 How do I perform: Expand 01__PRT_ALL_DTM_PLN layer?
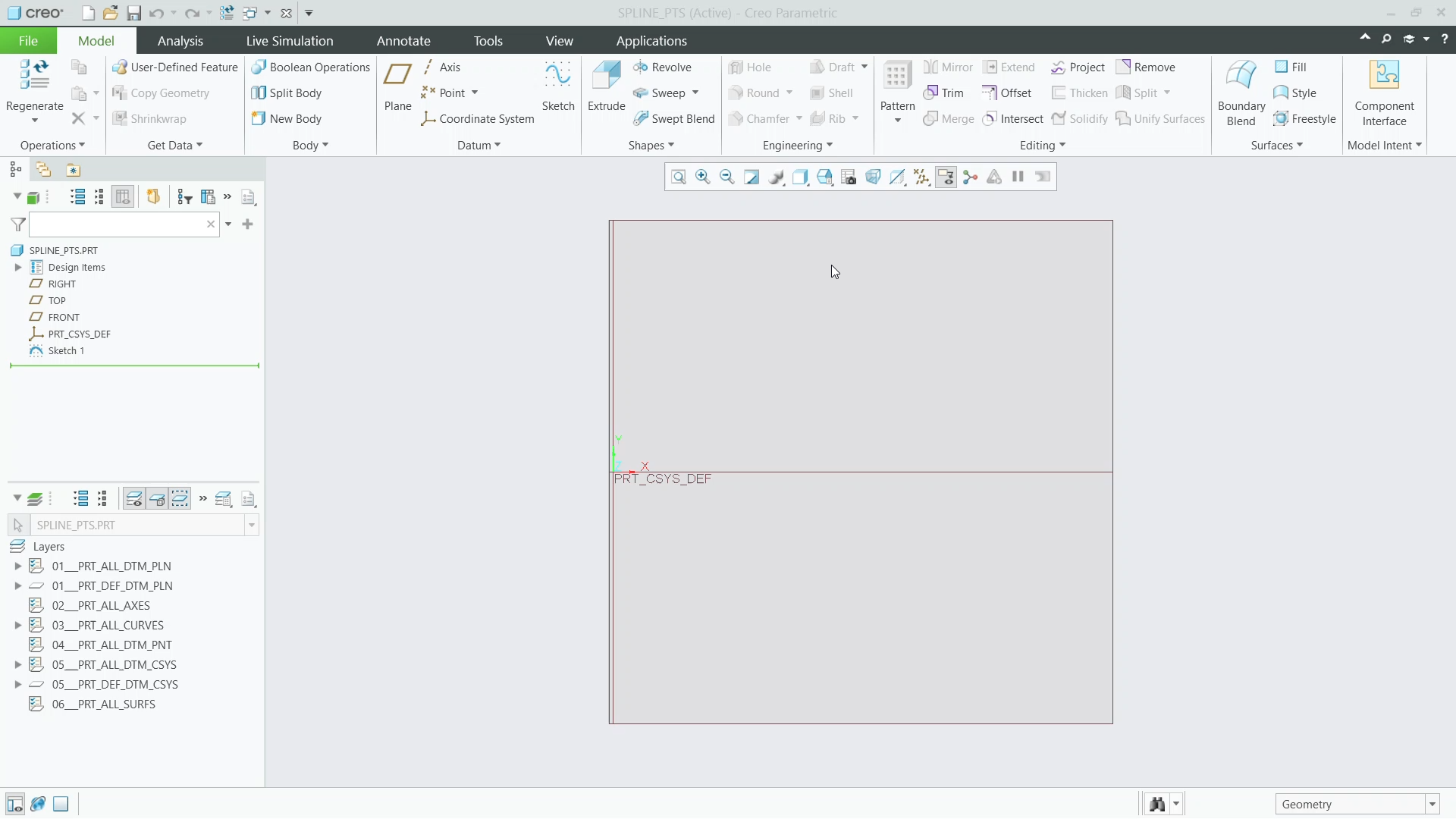pyautogui.click(x=18, y=566)
